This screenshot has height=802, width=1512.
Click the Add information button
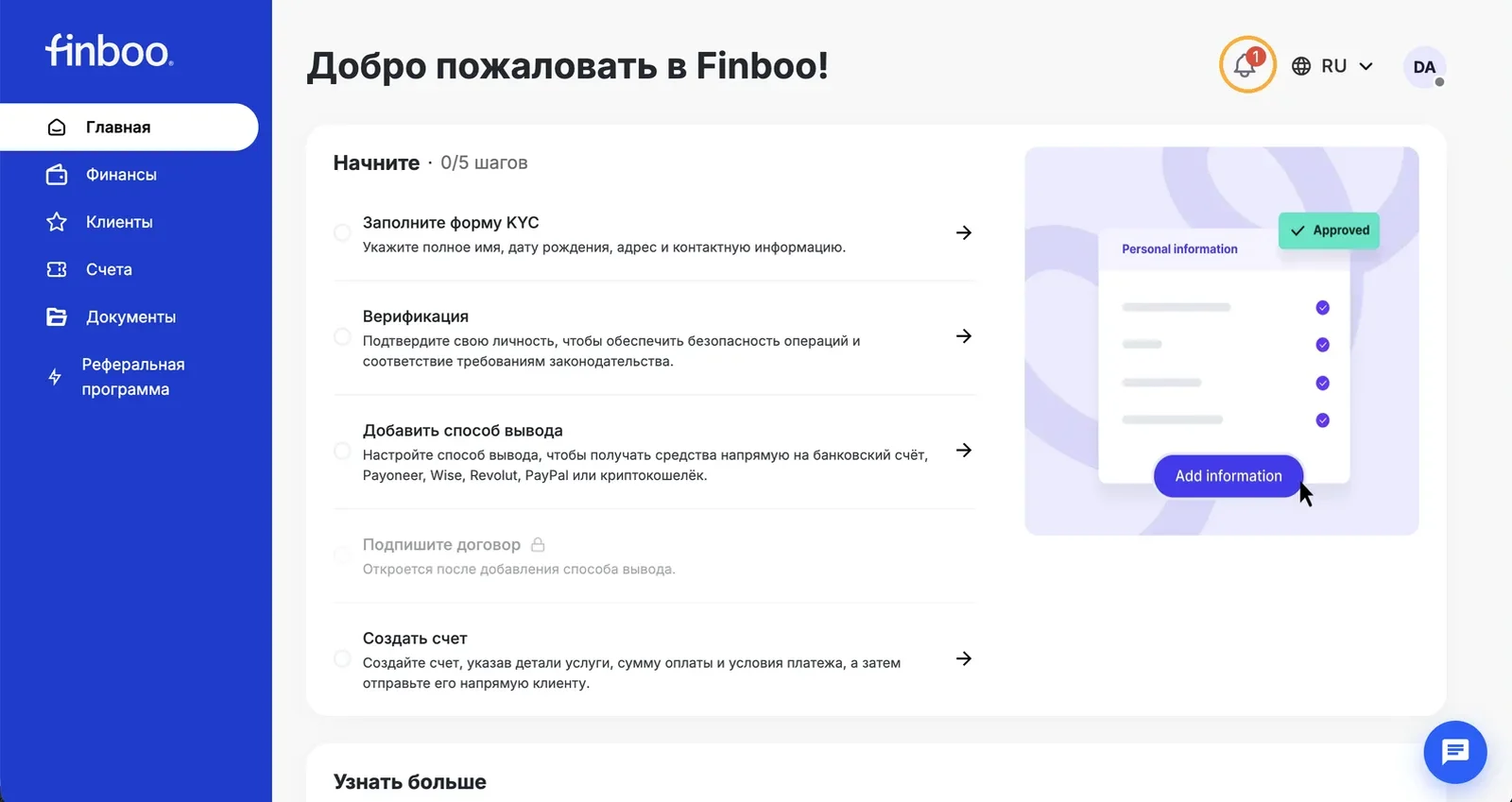(1228, 476)
